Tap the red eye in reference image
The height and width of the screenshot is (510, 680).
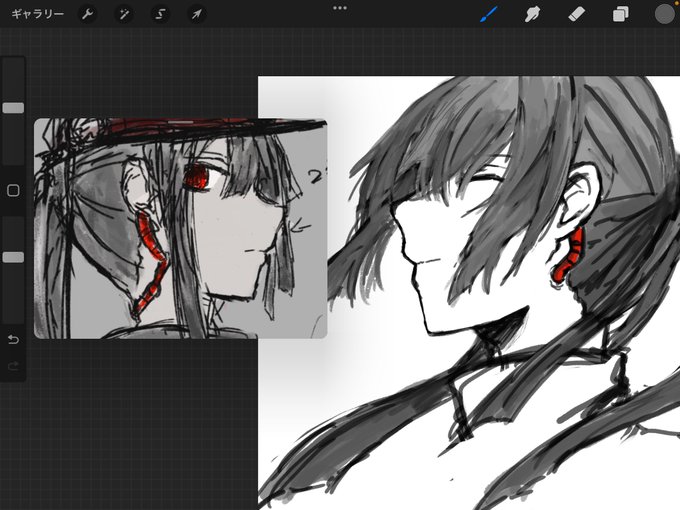click(197, 177)
